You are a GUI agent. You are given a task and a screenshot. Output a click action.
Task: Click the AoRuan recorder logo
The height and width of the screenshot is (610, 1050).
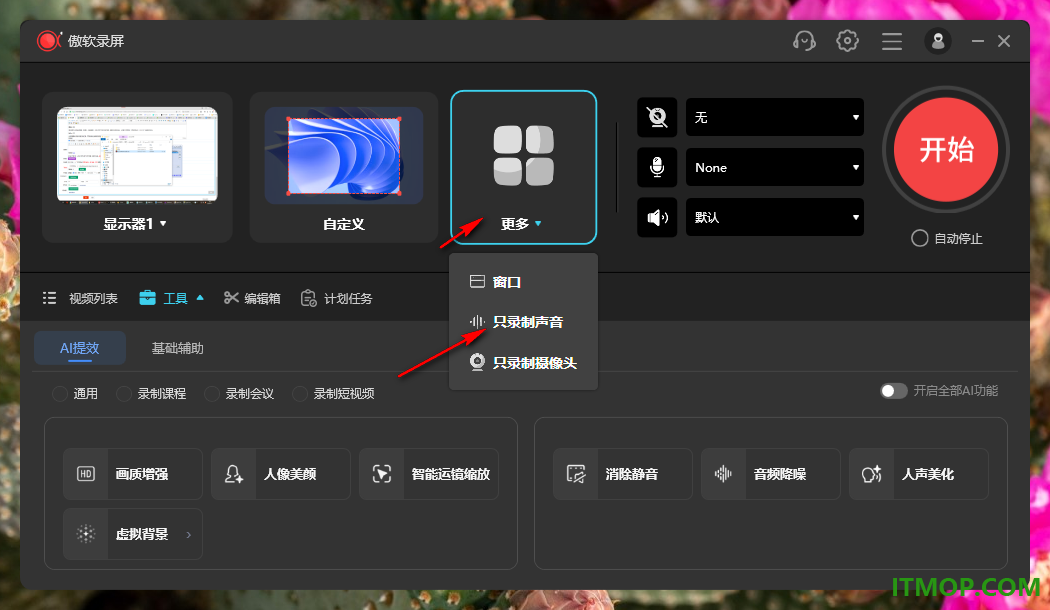click(x=49, y=41)
